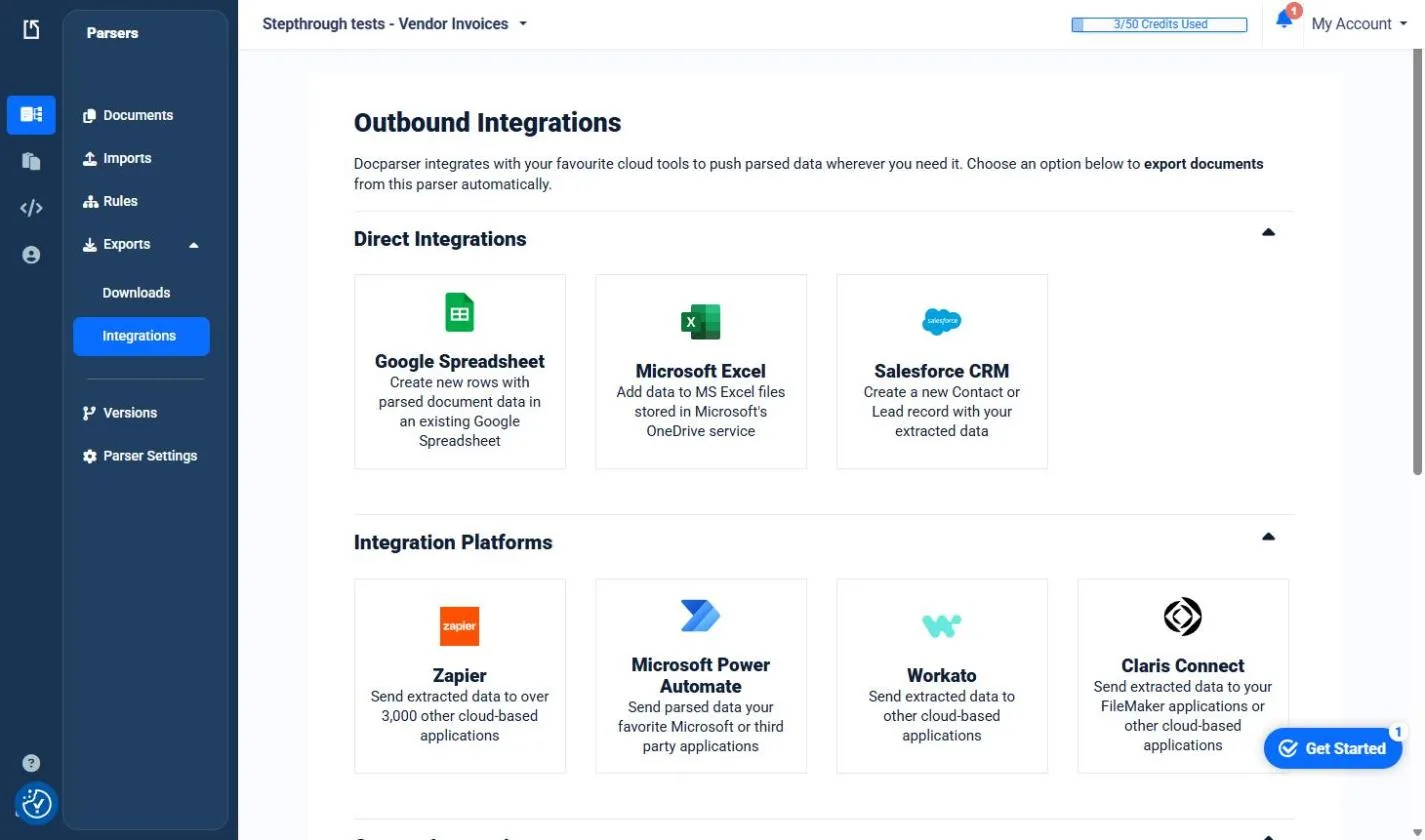Click the Microsoft Excel icon
The image size is (1425, 840).
point(701,322)
